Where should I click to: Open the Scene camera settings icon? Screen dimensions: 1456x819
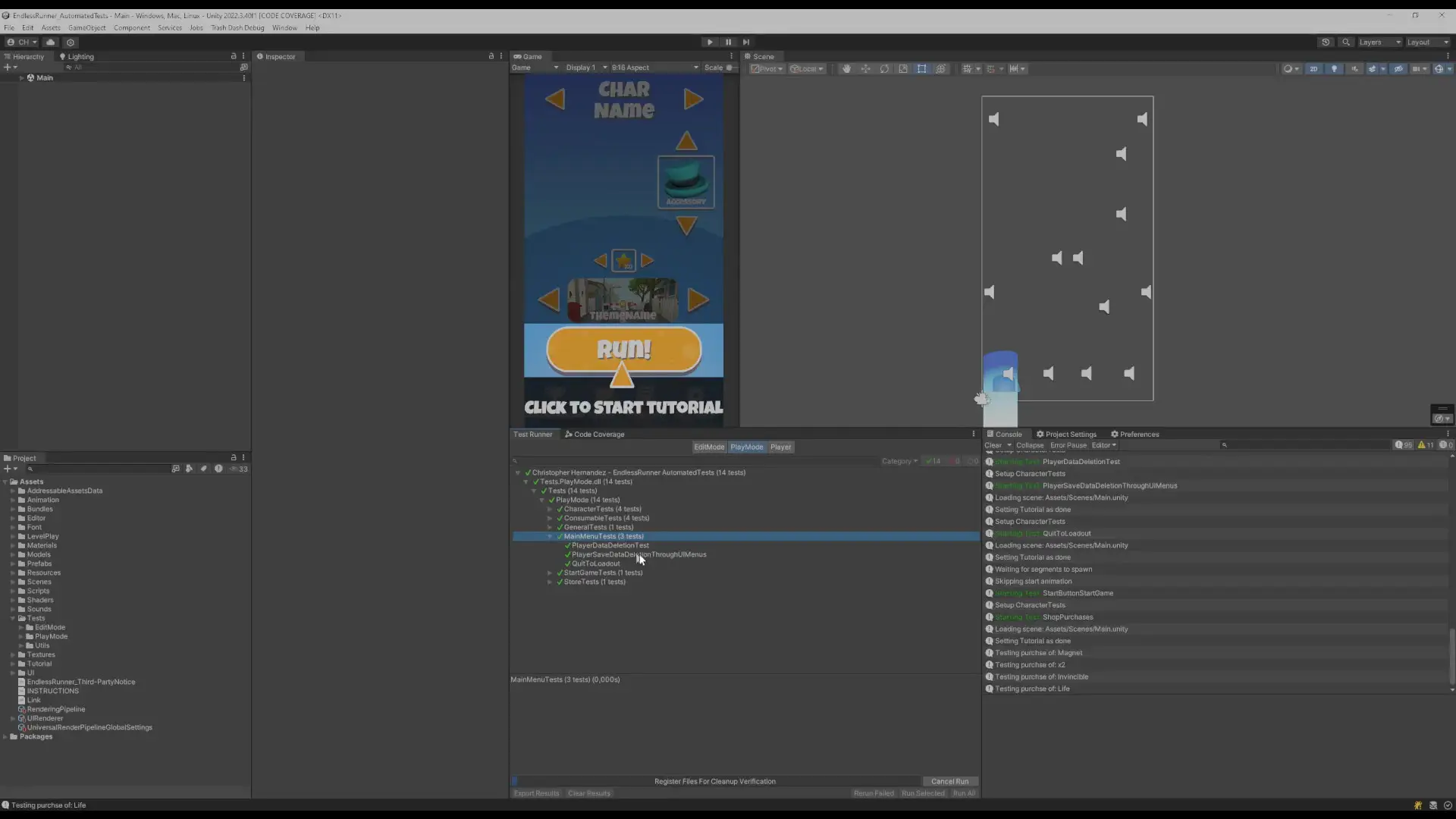point(1418,69)
